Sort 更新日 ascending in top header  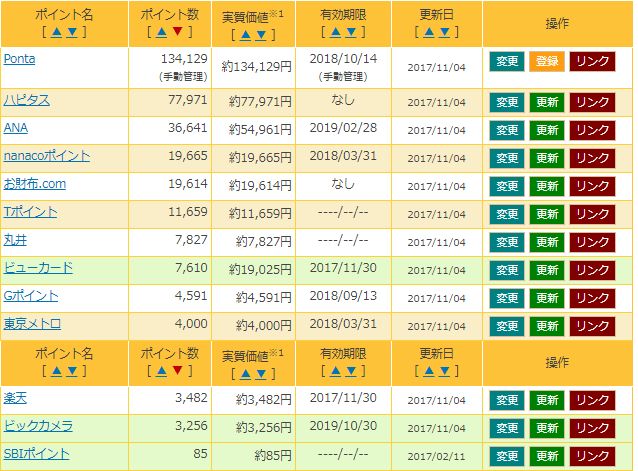pos(429,32)
